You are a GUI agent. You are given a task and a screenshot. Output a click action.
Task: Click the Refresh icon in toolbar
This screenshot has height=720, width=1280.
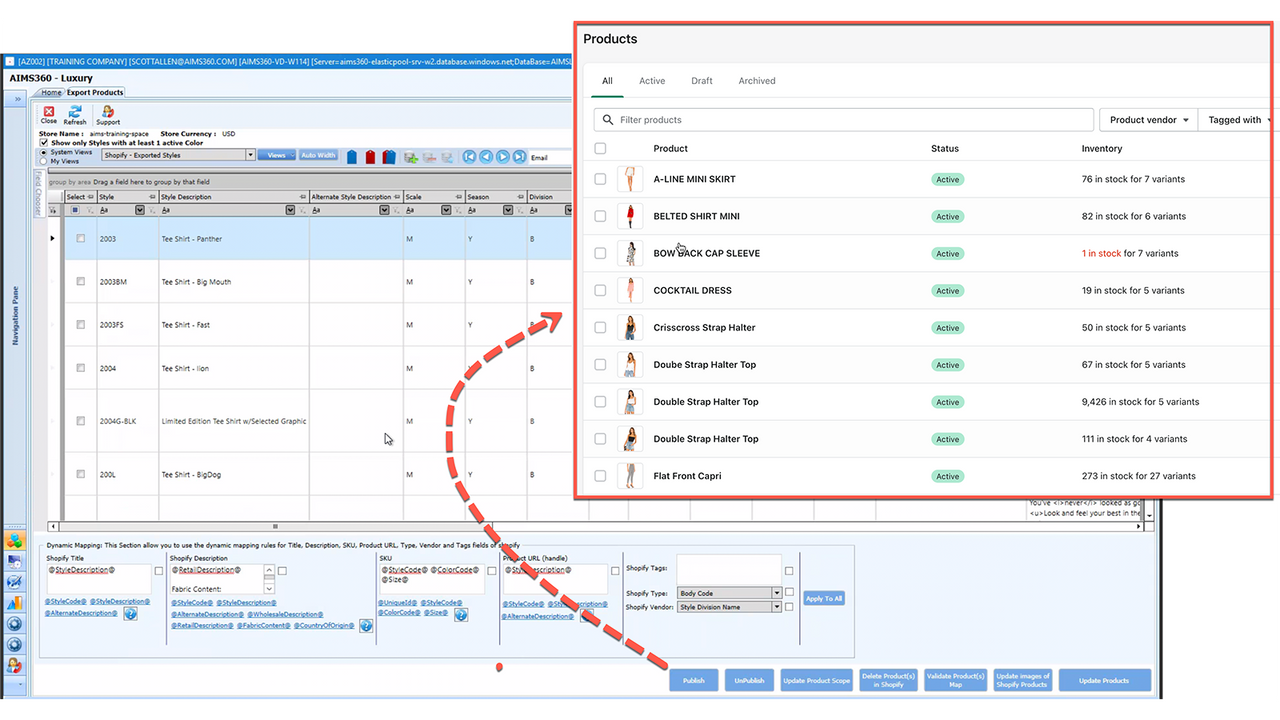(x=75, y=112)
